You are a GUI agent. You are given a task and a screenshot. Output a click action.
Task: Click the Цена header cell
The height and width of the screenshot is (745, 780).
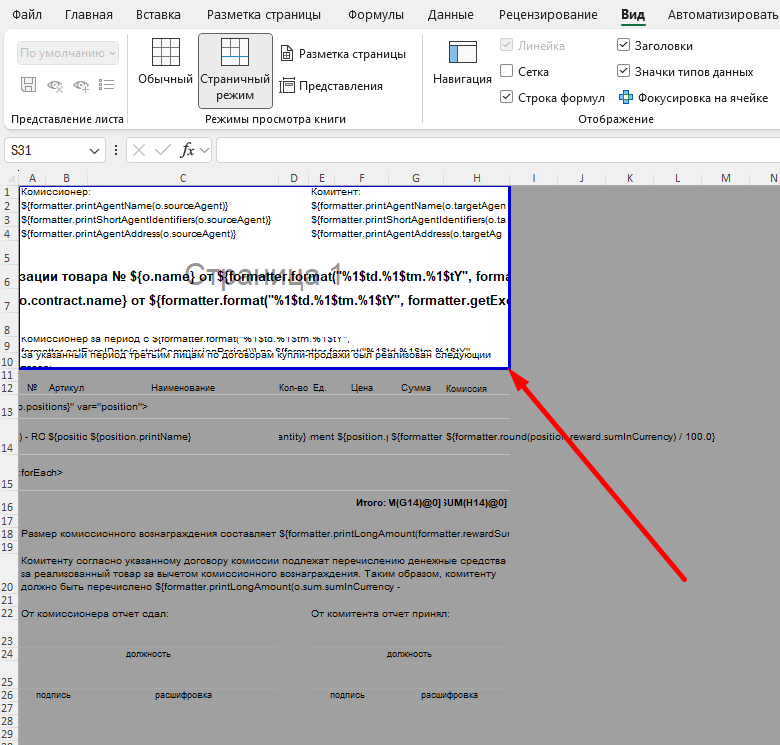362,388
